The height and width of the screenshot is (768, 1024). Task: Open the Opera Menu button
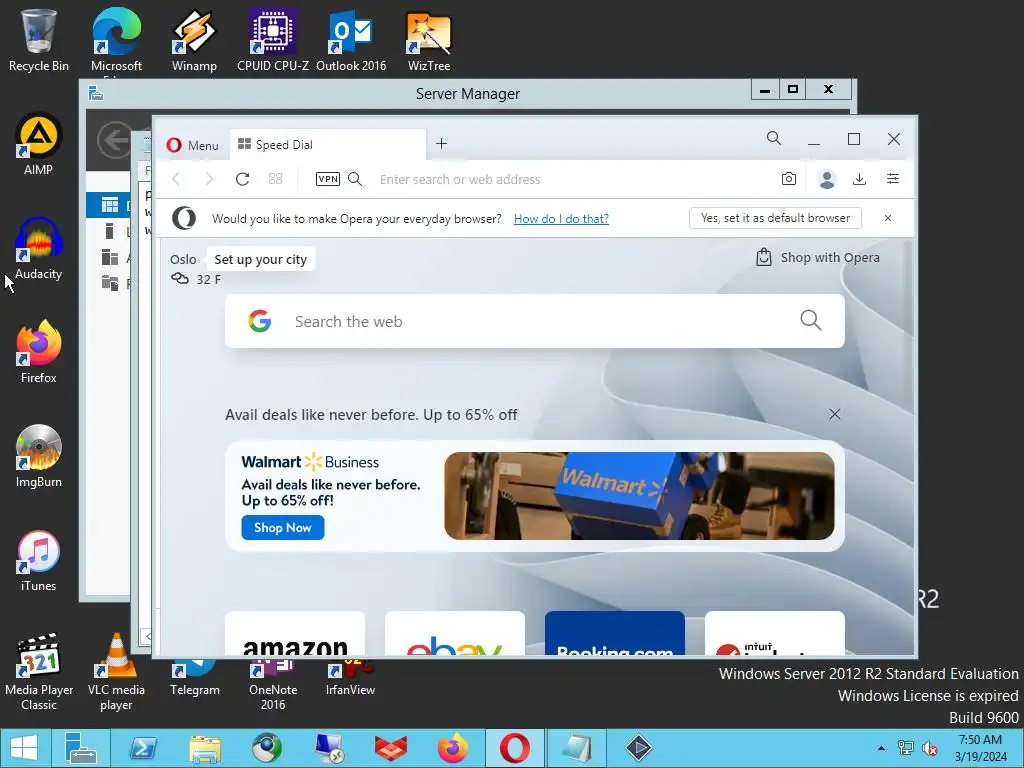(x=192, y=145)
